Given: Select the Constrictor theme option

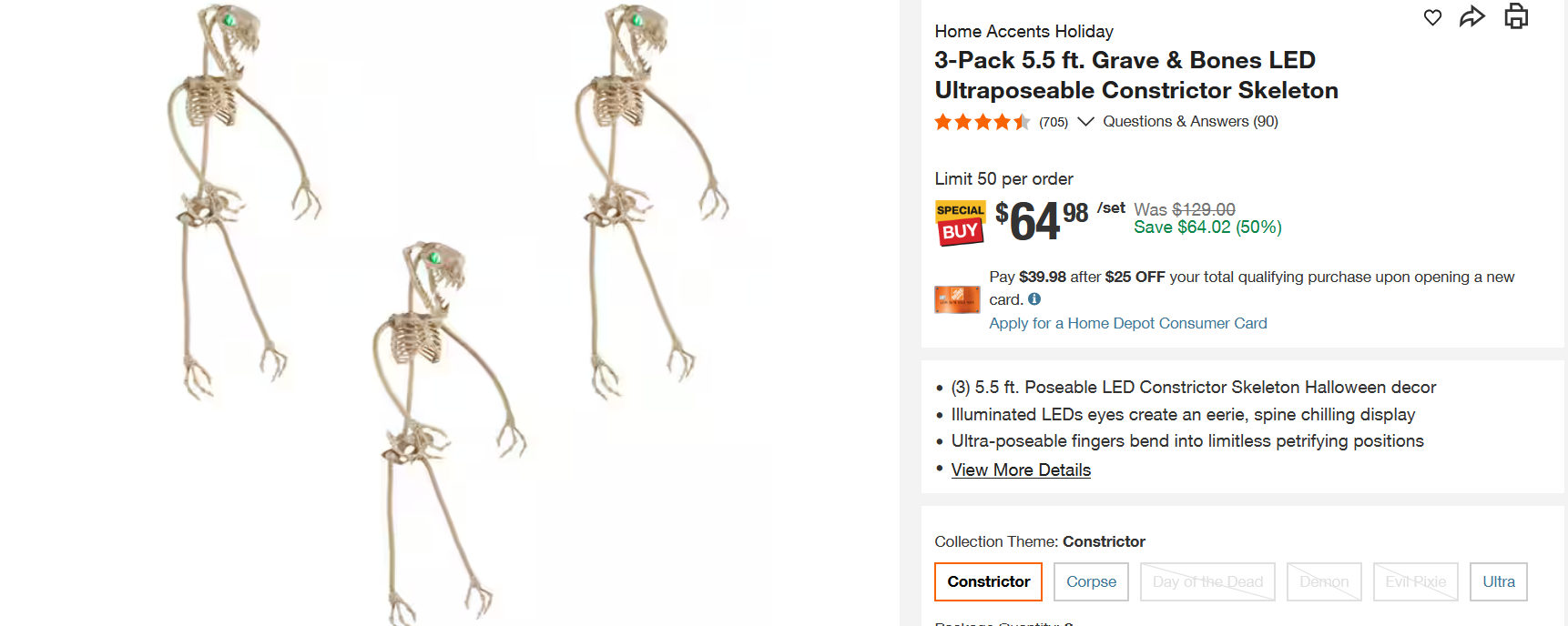Looking at the screenshot, I should (988, 581).
